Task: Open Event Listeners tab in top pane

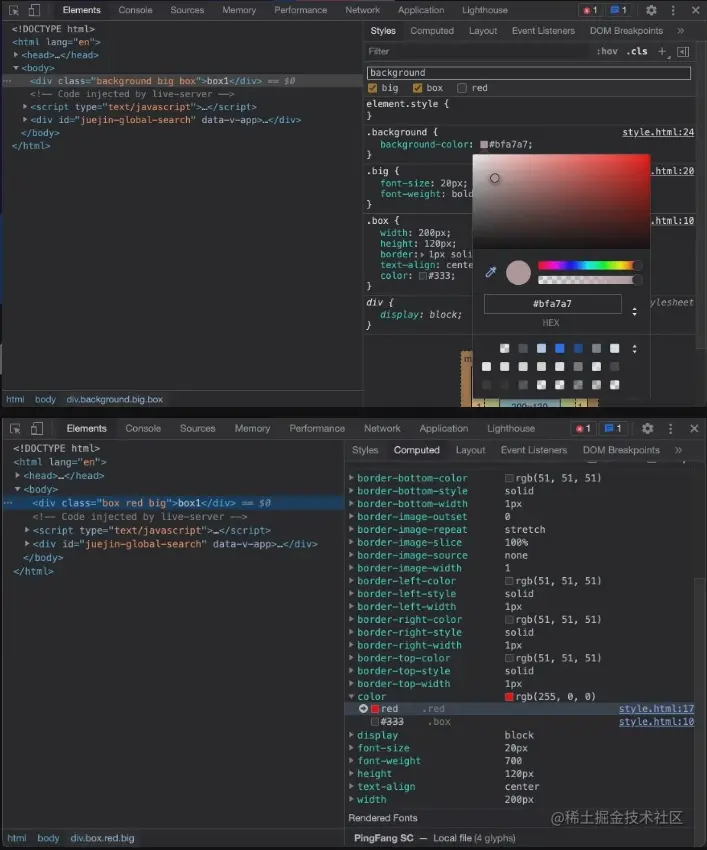Action: (x=543, y=31)
